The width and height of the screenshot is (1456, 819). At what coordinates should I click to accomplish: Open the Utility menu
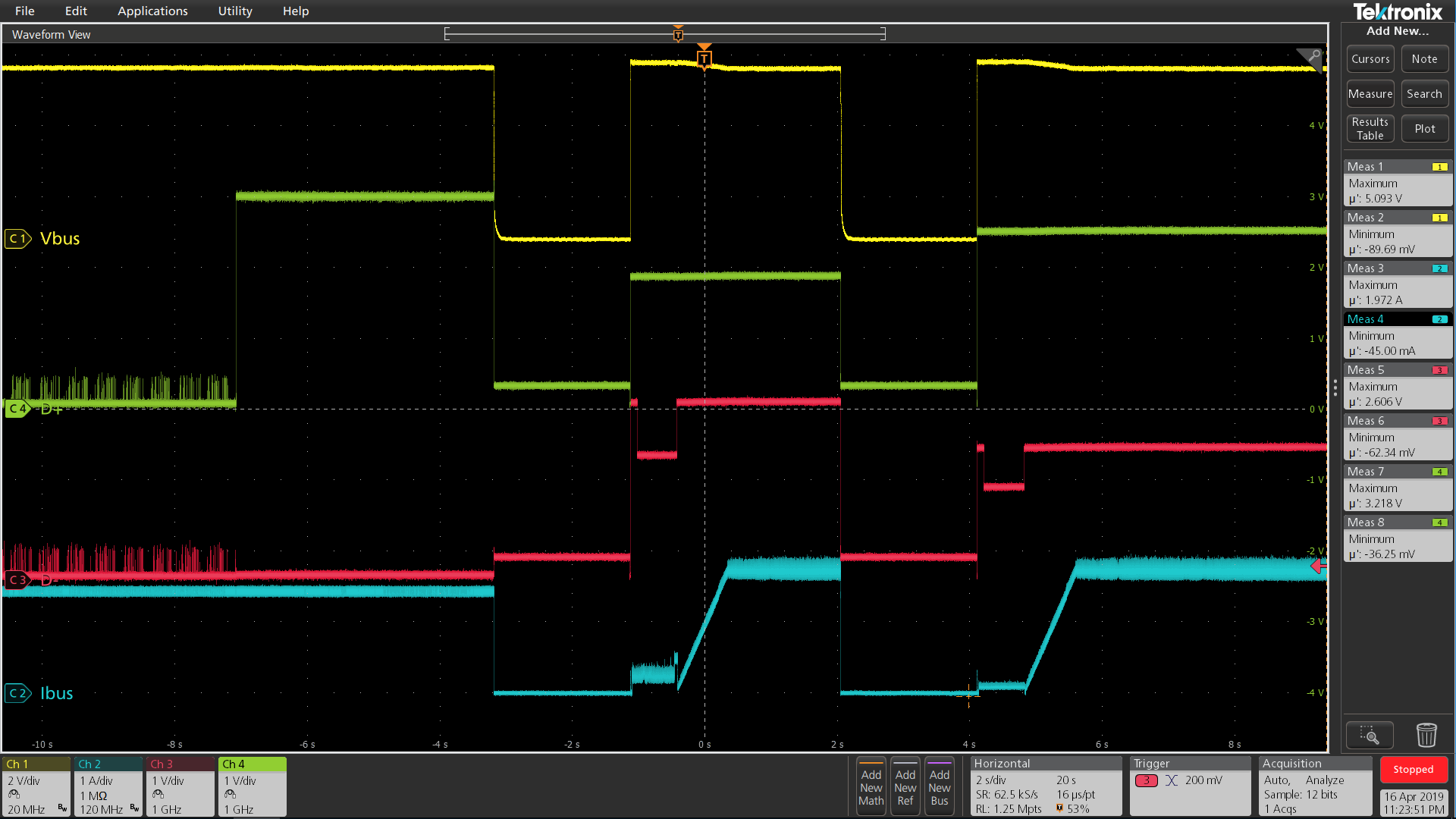pyautogui.click(x=235, y=11)
